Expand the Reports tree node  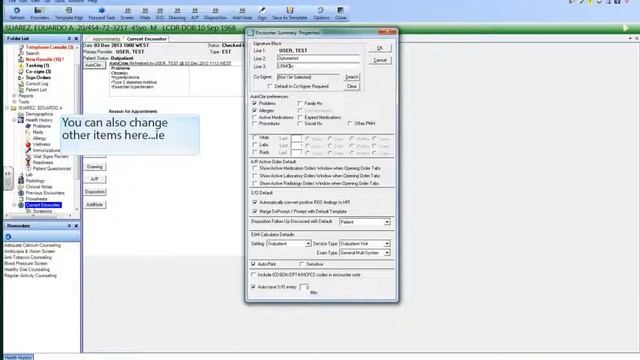(x=14, y=96)
